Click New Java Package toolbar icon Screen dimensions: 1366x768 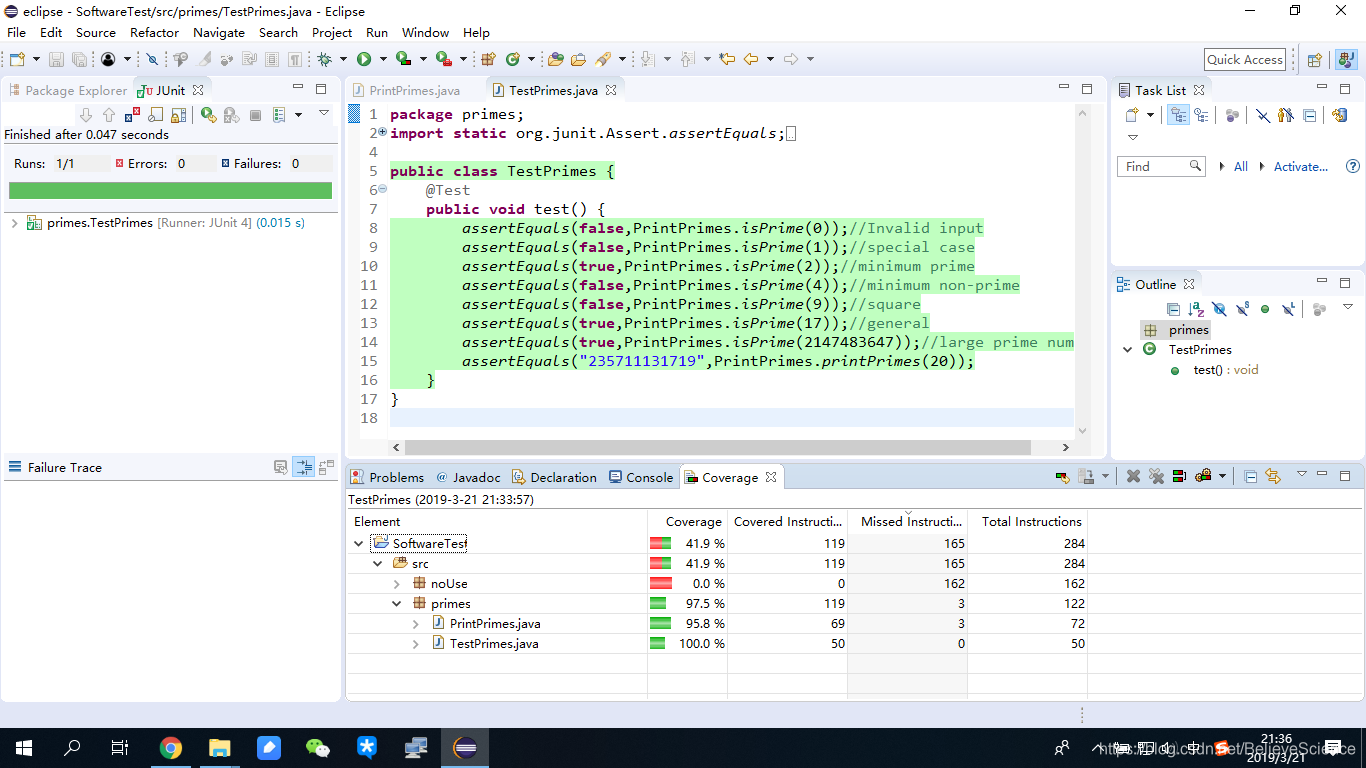[488, 59]
